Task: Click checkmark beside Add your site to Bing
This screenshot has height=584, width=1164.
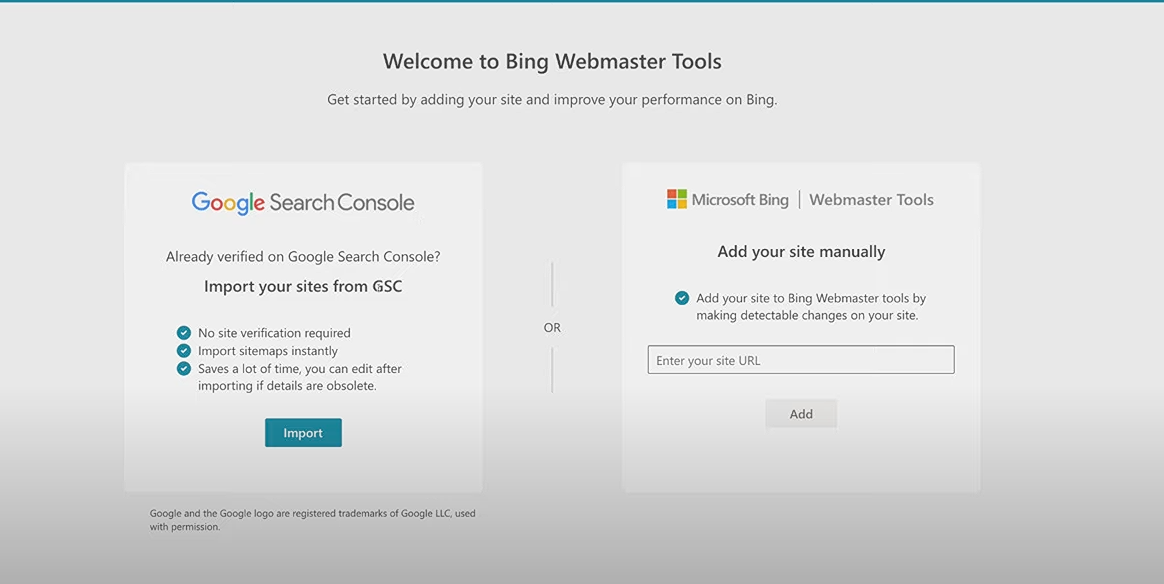Action: pyautogui.click(x=682, y=298)
